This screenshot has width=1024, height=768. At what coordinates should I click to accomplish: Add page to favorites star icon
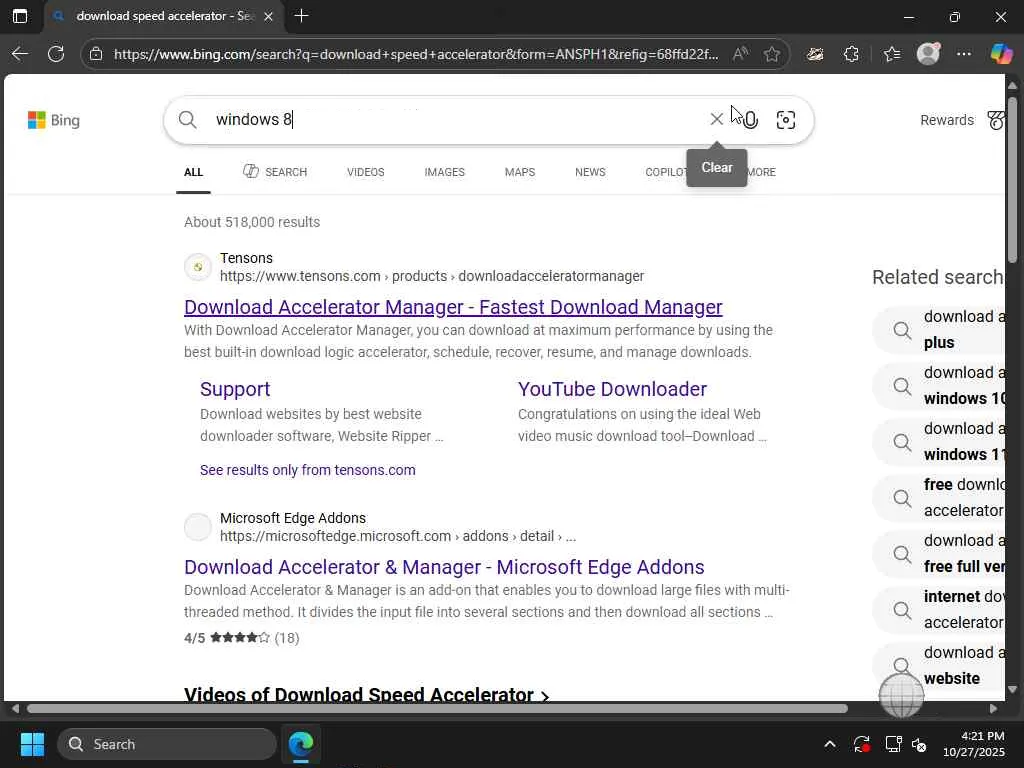click(x=772, y=54)
